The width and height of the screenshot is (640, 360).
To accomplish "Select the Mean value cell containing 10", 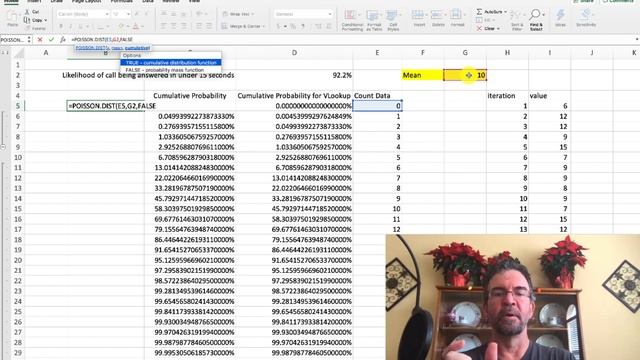I will [x=465, y=75].
